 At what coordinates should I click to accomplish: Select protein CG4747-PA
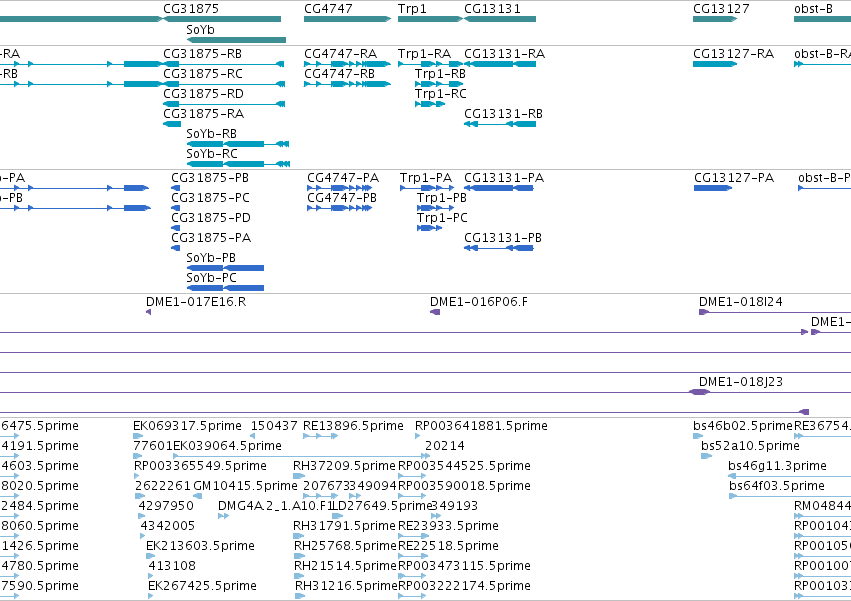click(339, 188)
